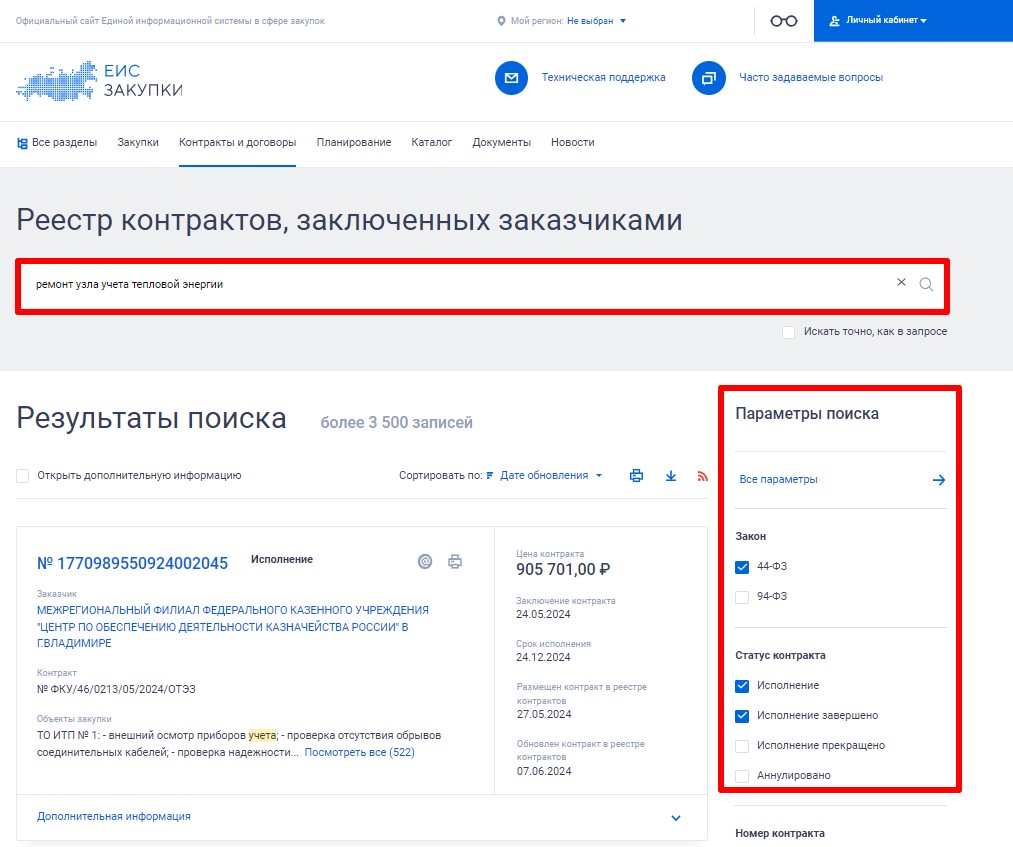Click the arrow next to Все параметры
Screen dimensions: 1013x847
(x=939, y=479)
